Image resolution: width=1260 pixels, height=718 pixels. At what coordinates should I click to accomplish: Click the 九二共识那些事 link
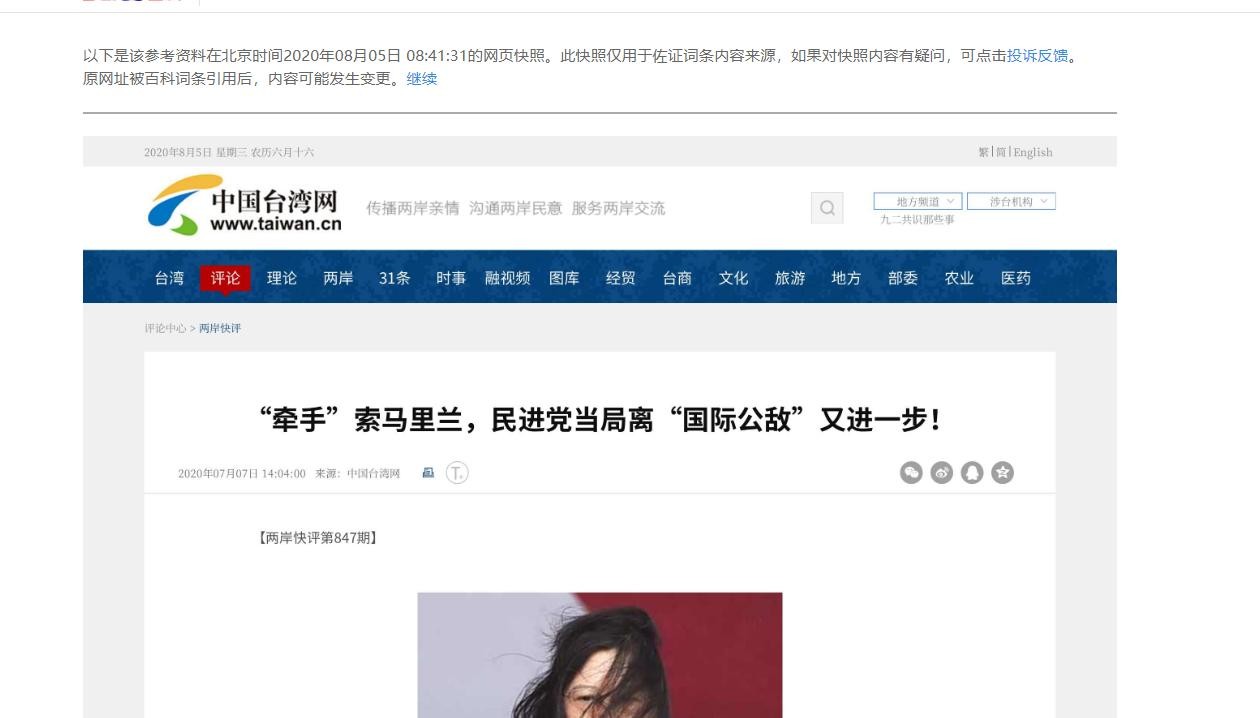917,219
